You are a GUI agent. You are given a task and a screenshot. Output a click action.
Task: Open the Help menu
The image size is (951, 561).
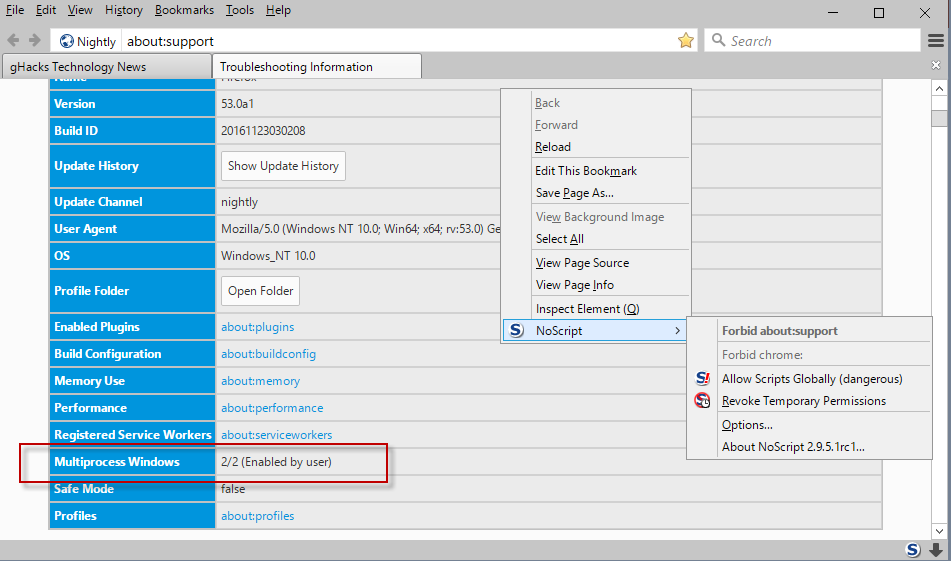pyautogui.click(x=278, y=10)
